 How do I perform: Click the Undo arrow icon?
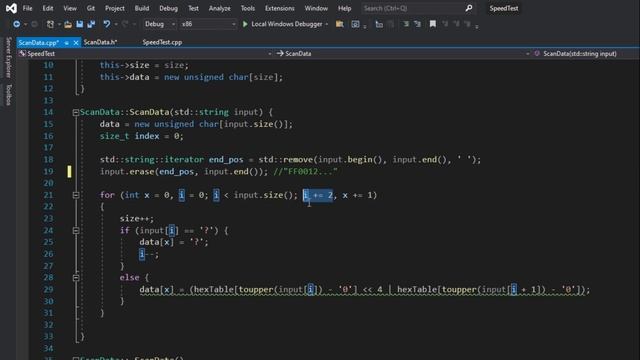pos(107,24)
